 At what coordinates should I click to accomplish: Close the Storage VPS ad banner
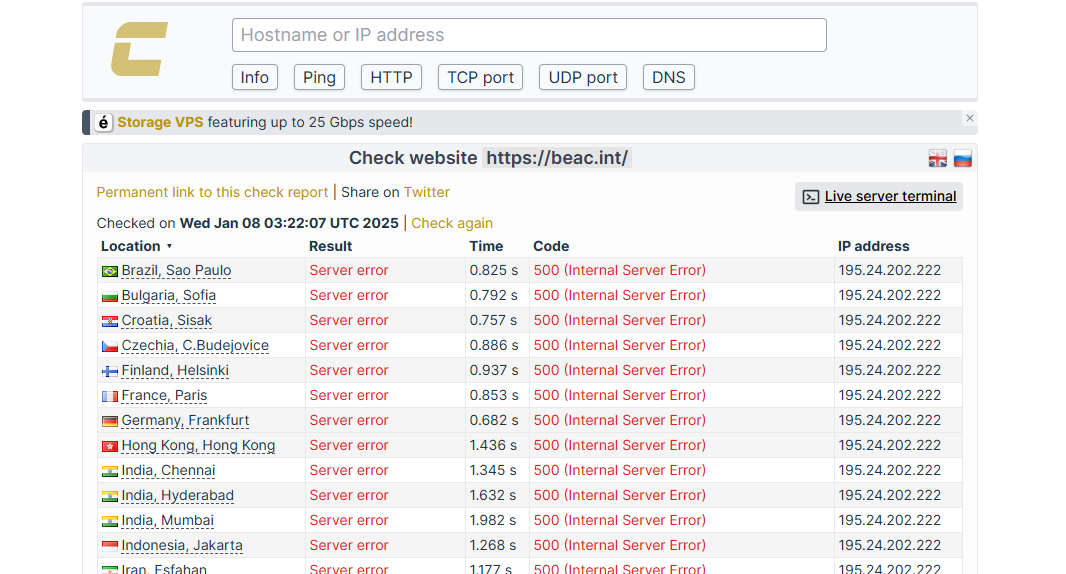point(969,118)
